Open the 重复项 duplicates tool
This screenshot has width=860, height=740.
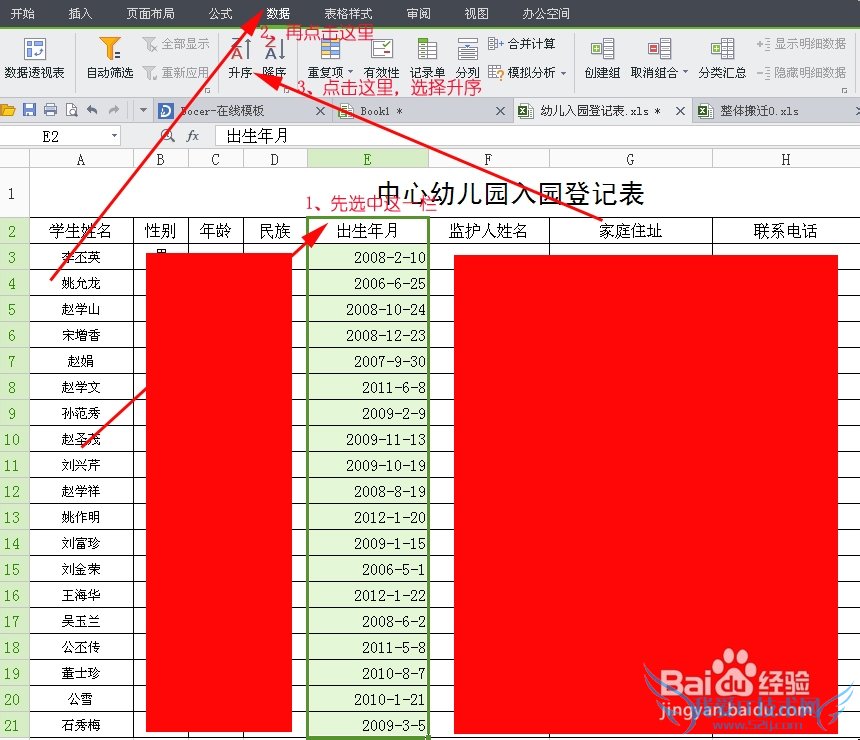coord(330,58)
